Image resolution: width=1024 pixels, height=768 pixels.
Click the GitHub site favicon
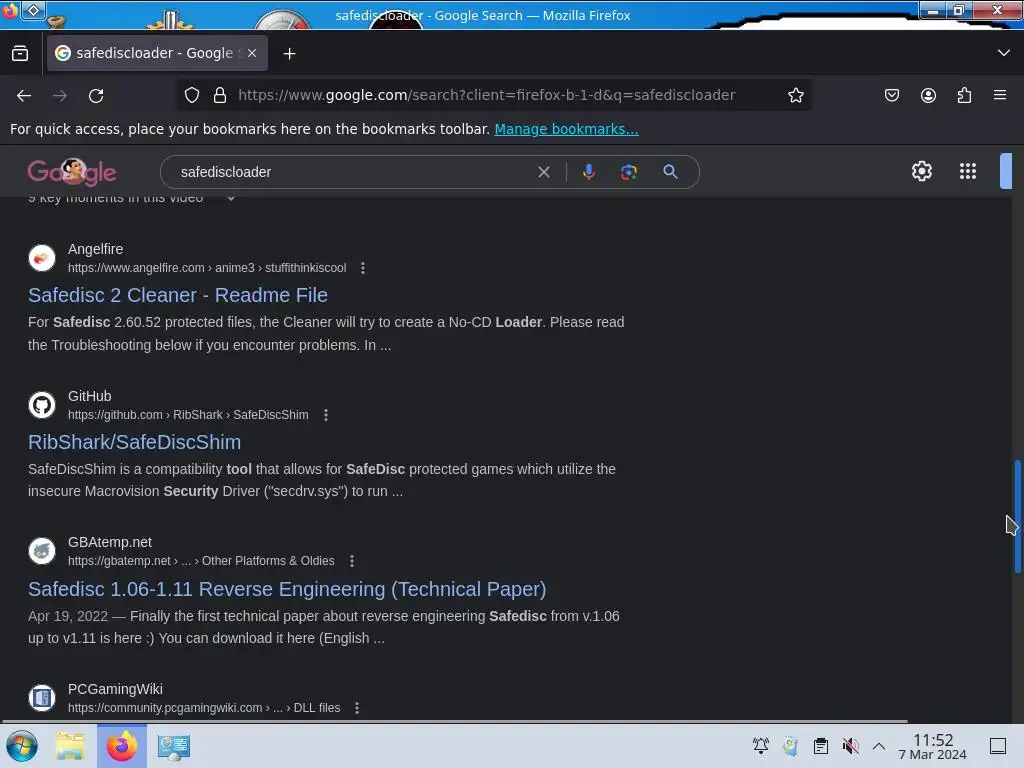pos(42,405)
